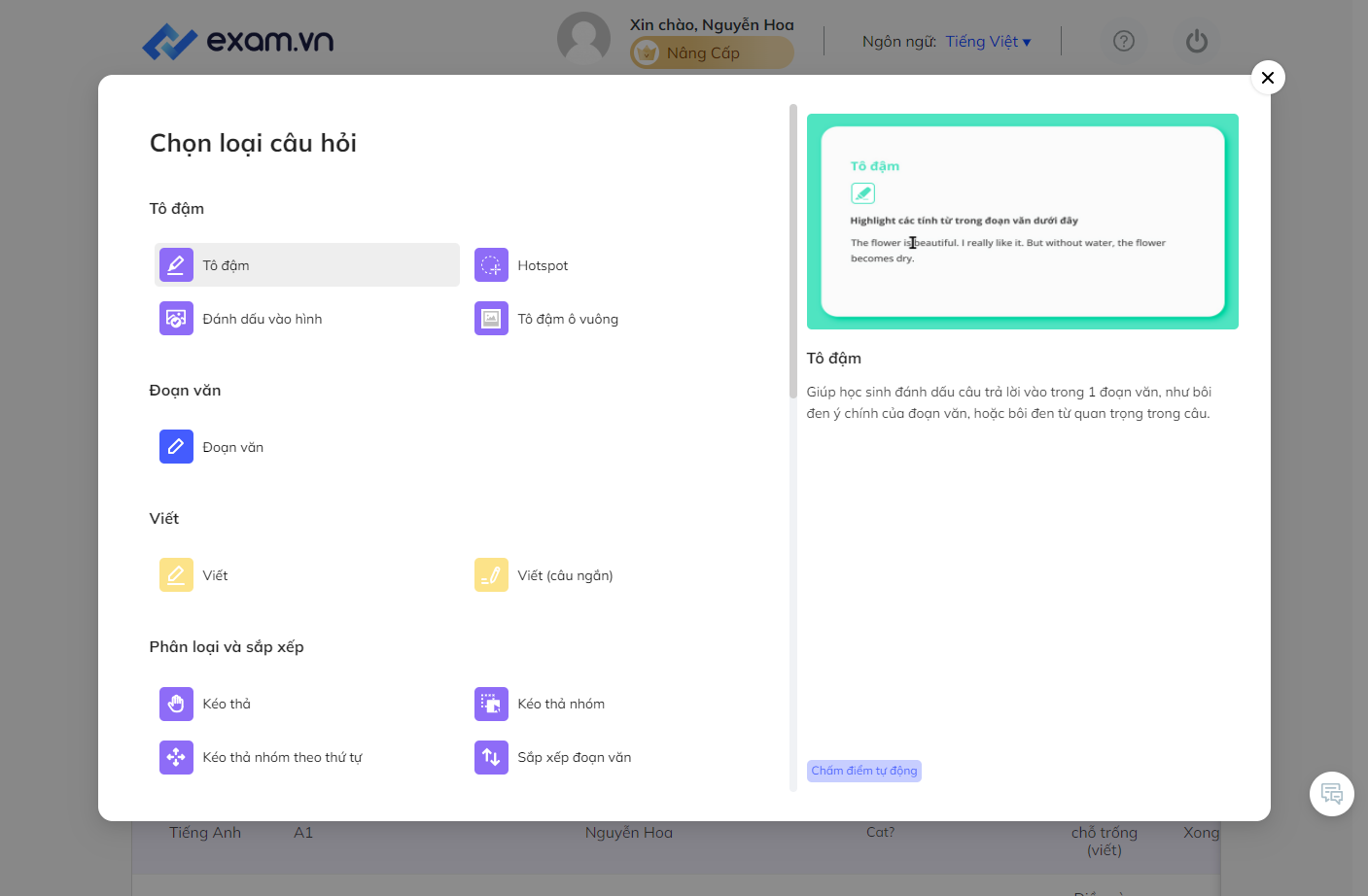Select the Tô đậm ô vuông icon
The image size is (1368, 896).
pyautogui.click(x=491, y=318)
